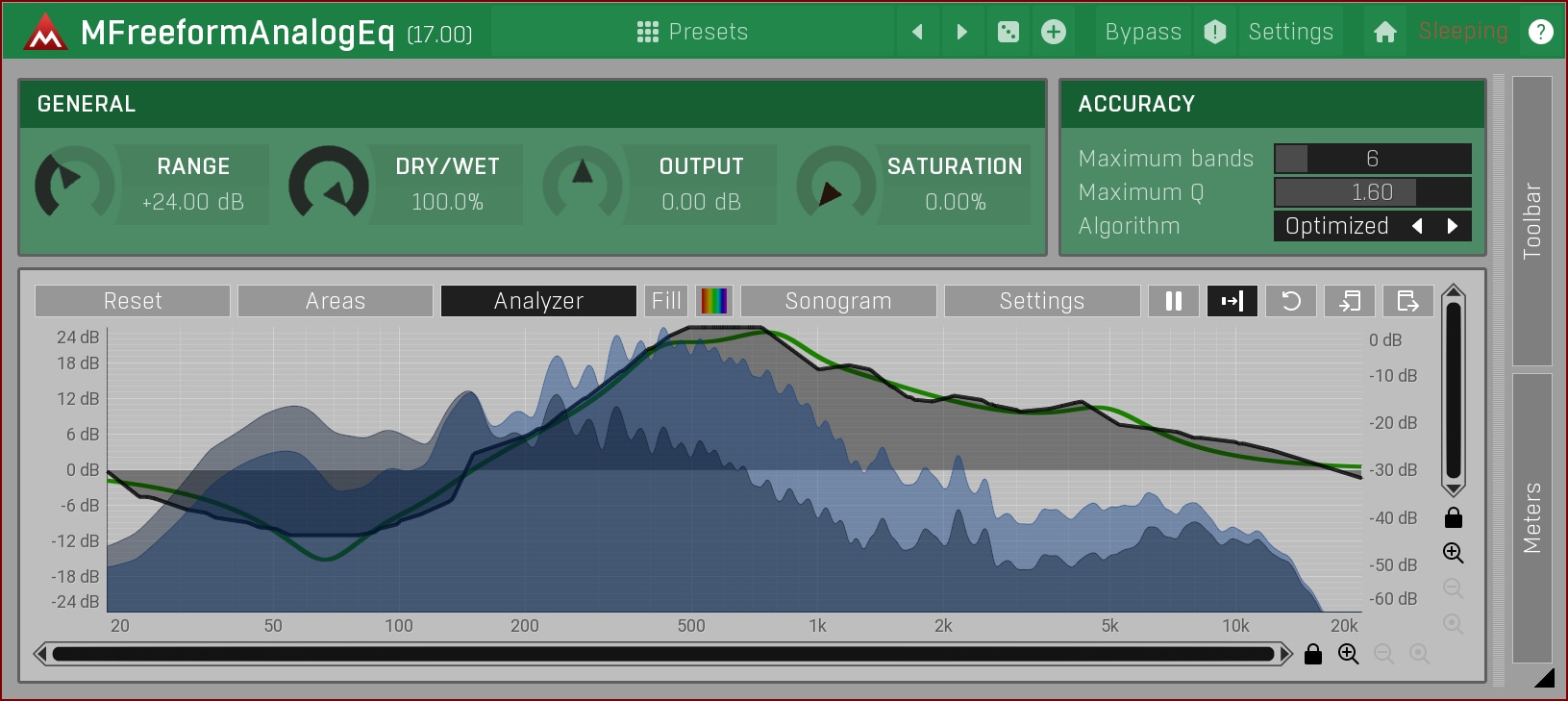Open the Meters side tab
The width and height of the screenshot is (1568, 701).
click(x=1531, y=517)
